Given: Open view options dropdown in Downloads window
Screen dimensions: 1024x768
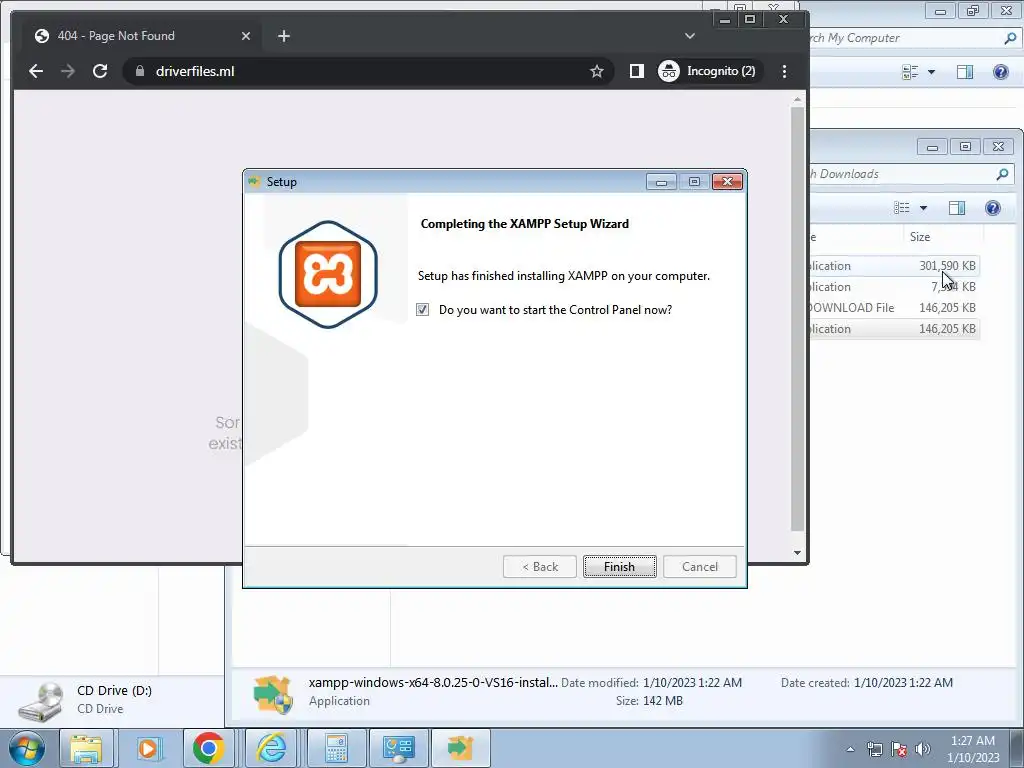Looking at the screenshot, I should click(923, 208).
